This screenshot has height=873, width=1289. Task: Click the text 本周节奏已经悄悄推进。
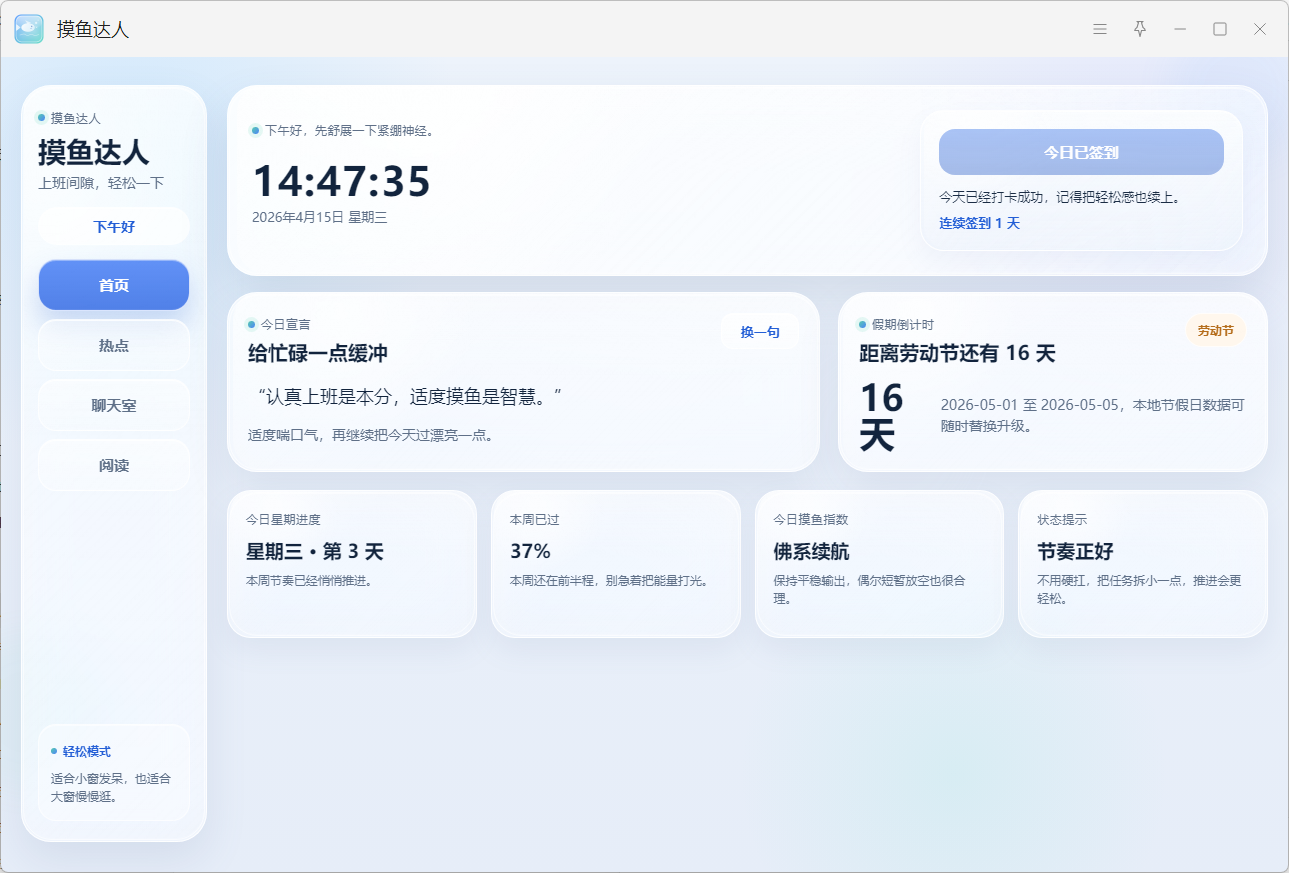pos(309,580)
